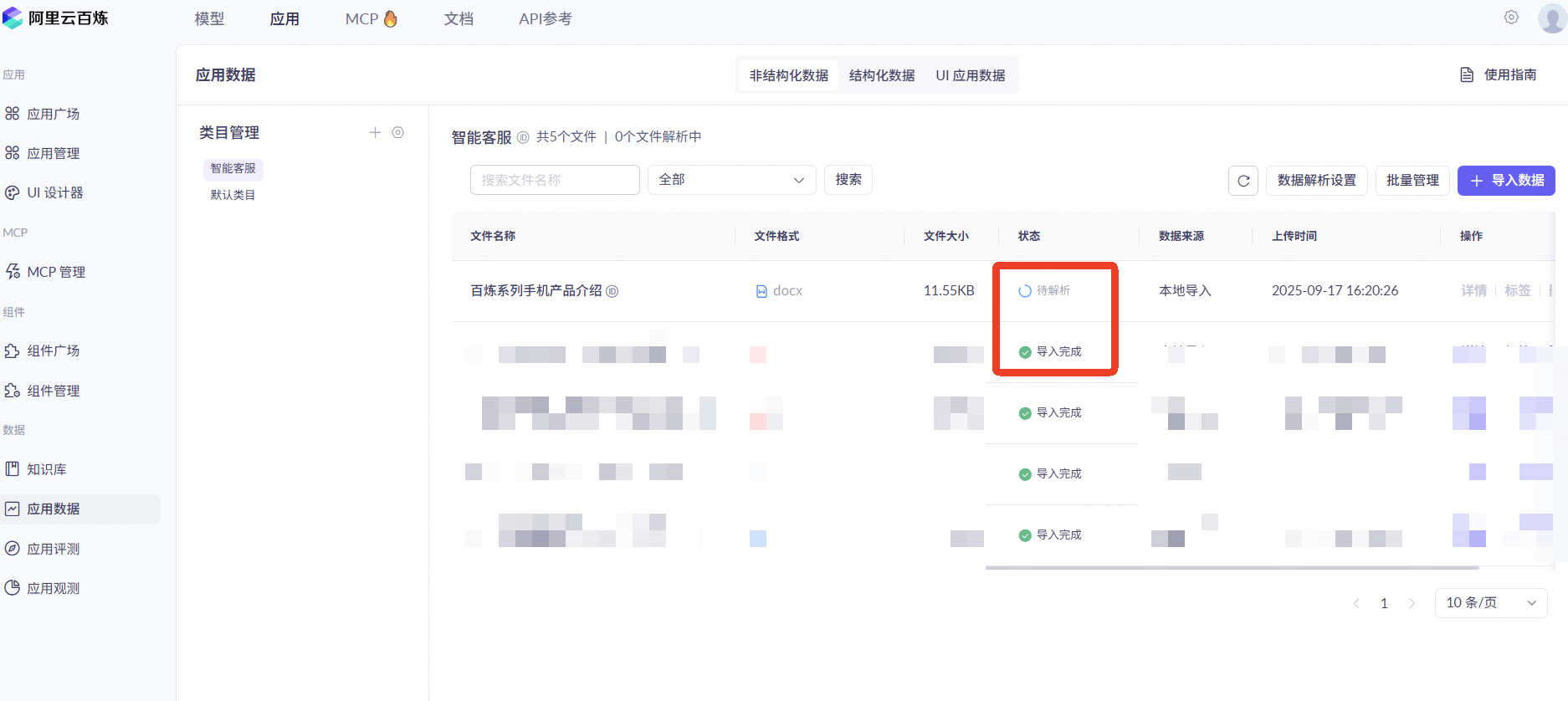This screenshot has height=701, width=1568.
Task: Click the refresh file list button
Action: pos(1243,181)
